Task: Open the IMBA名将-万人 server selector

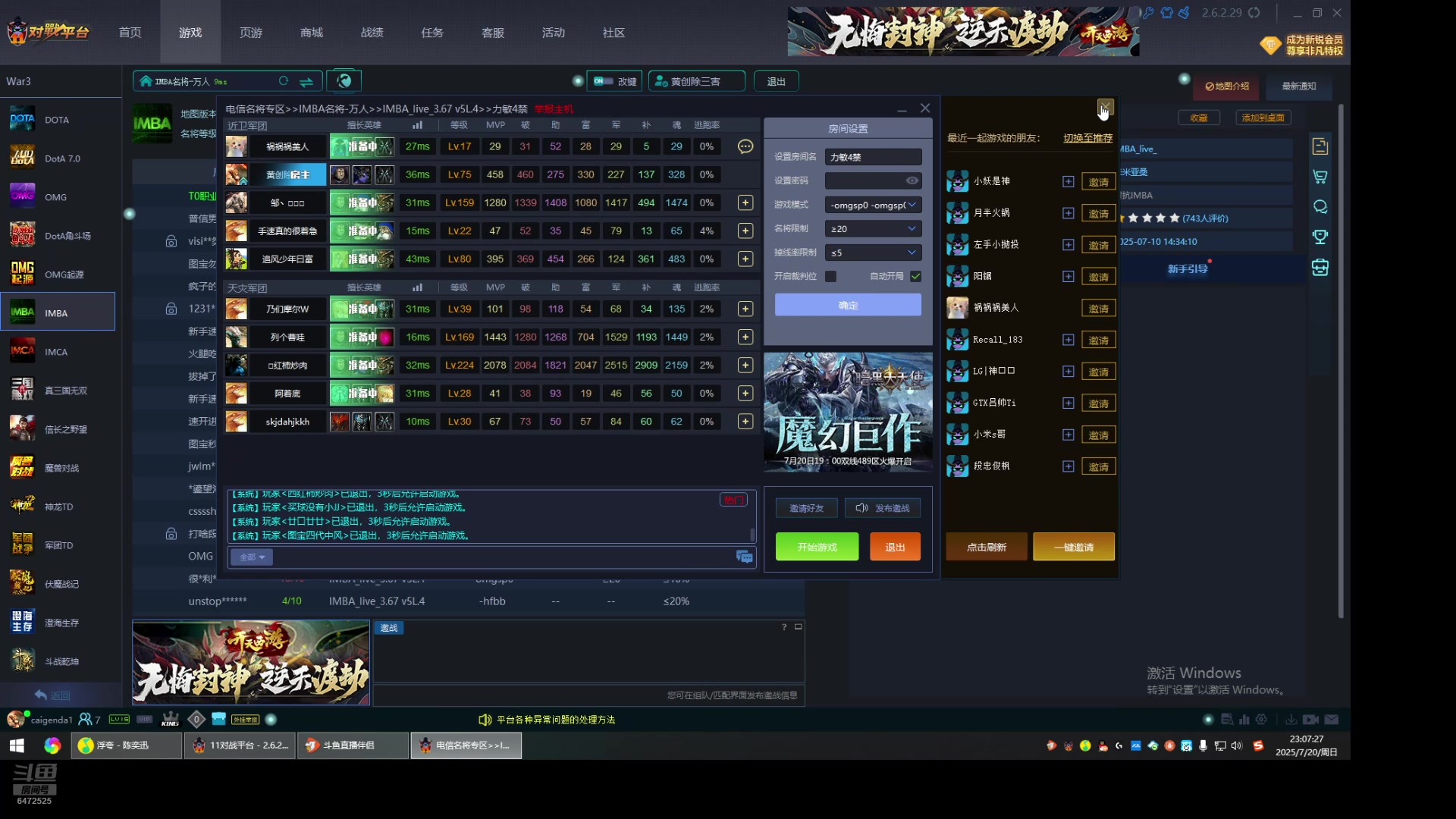Action: pyautogui.click(x=227, y=81)
